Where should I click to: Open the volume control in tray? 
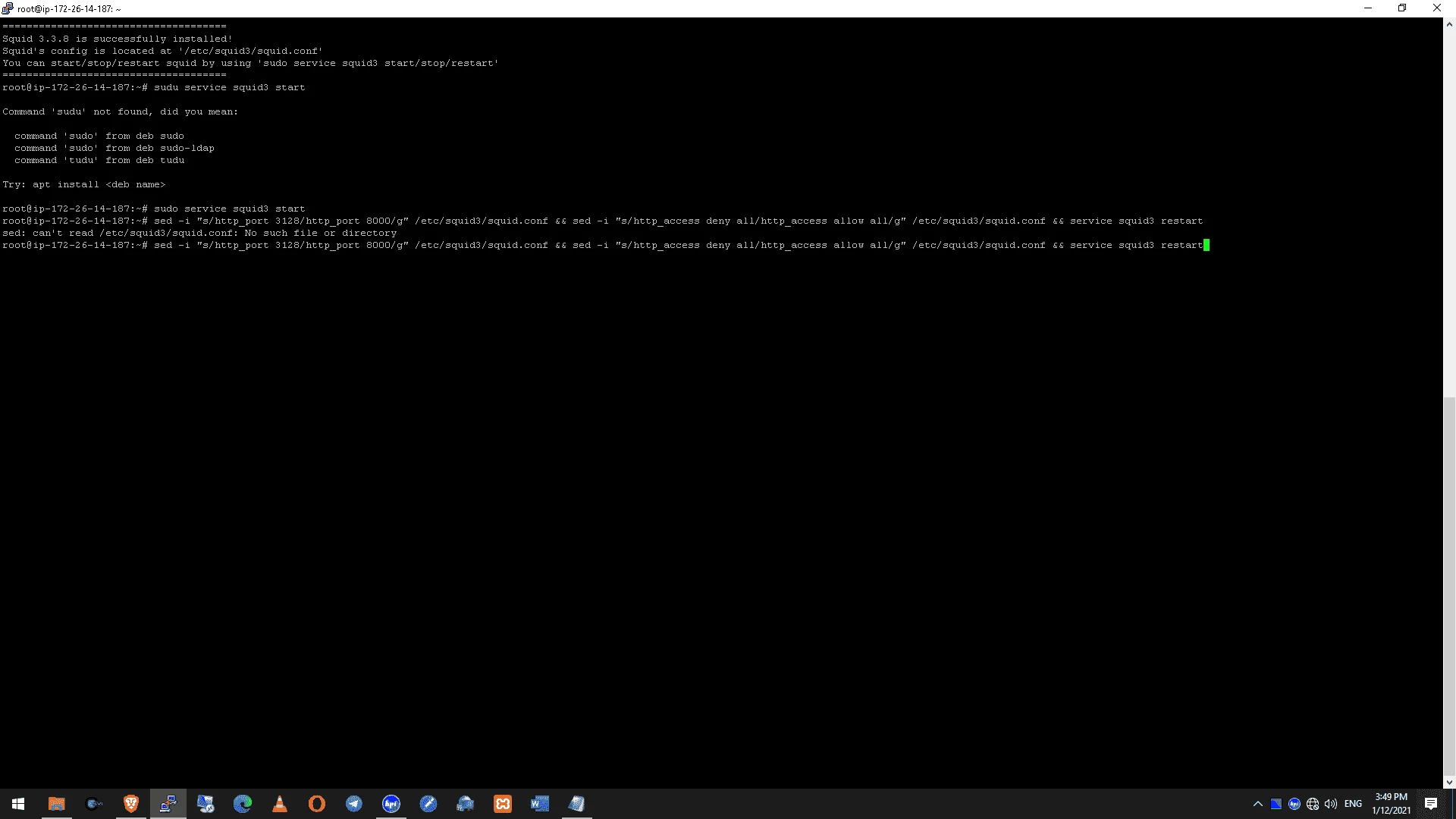(1331, 804)
